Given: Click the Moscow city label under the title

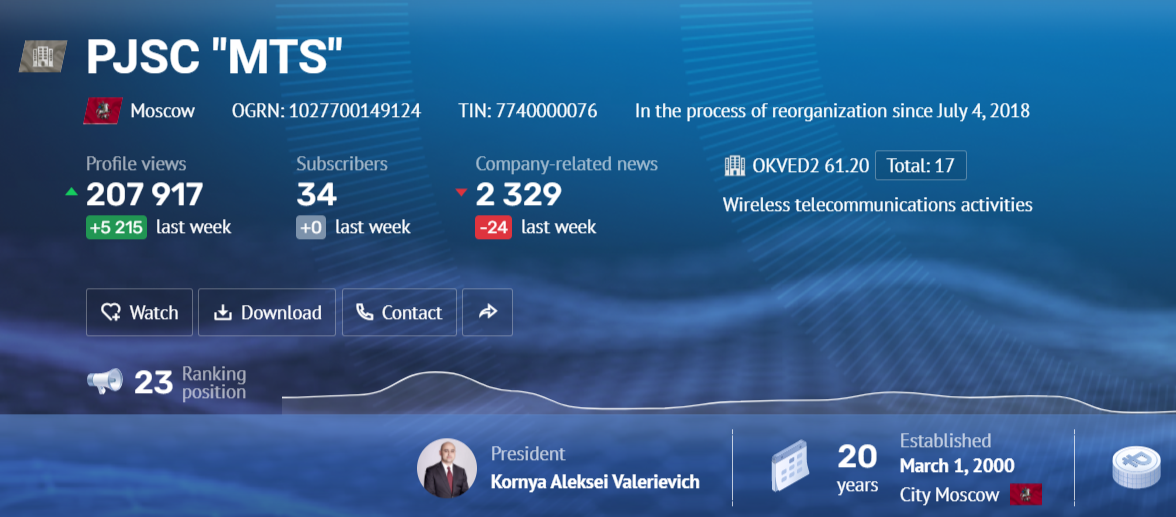Looking at the screenshot, I should (163, 111).
